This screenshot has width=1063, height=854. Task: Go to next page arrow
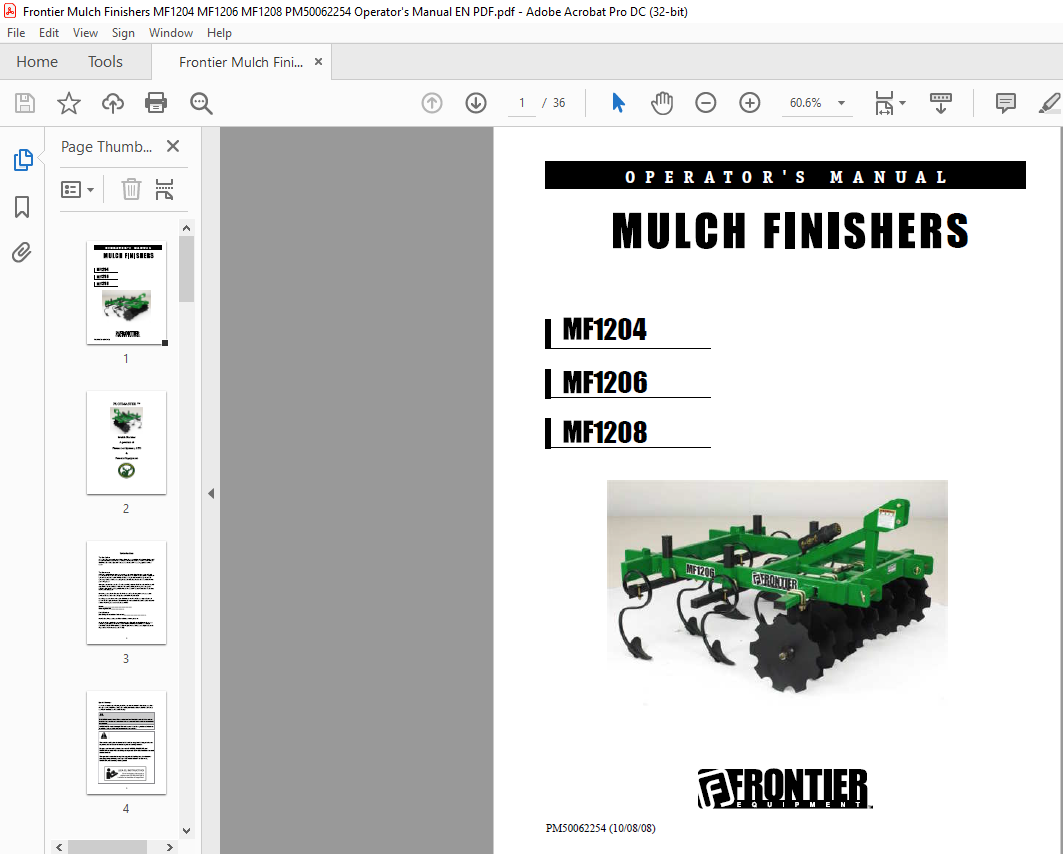476,103
